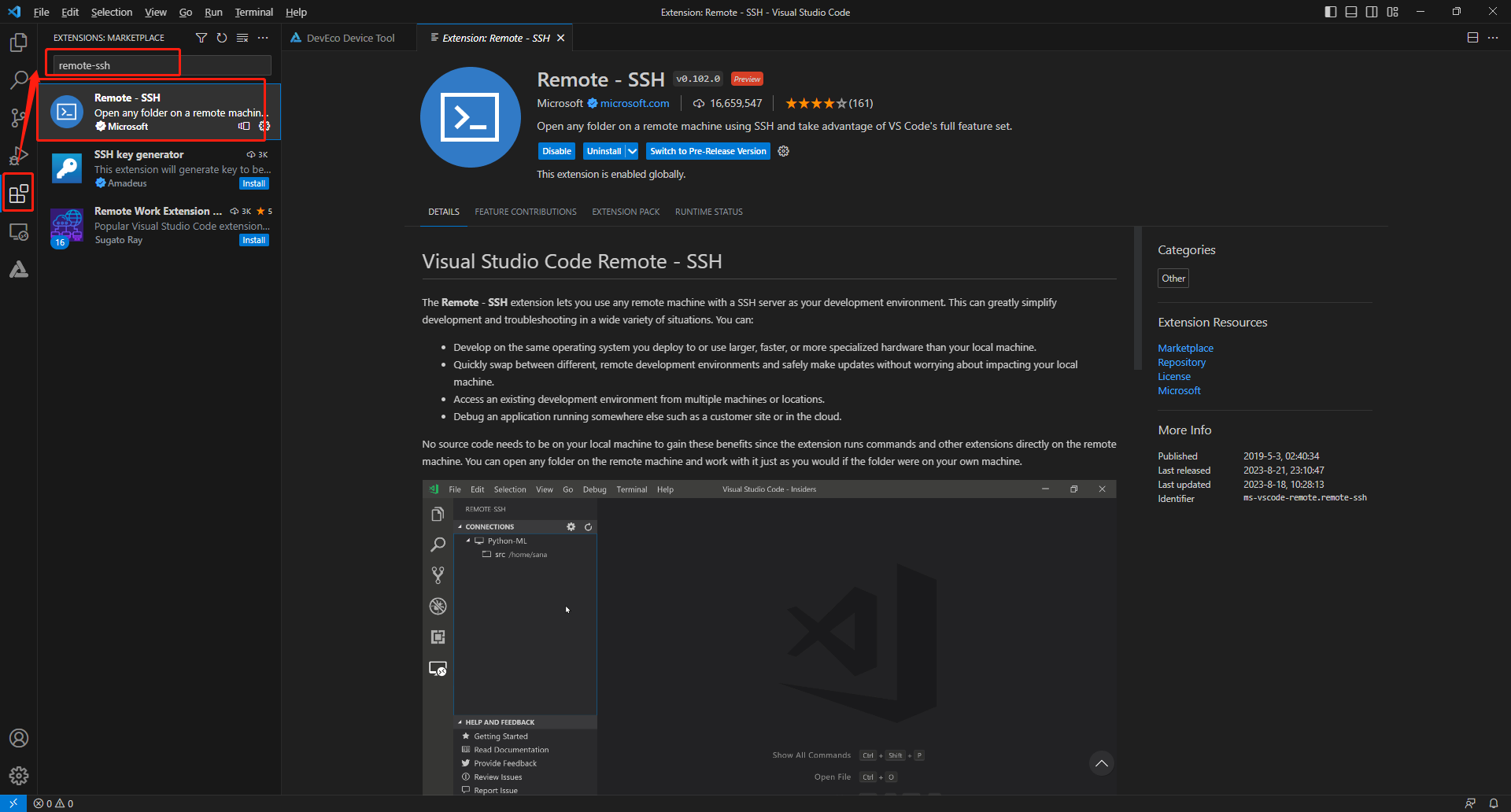Open the Marketplace resource link
Image resolution: width=1511 pixels, height=812 pixels.
(x=1185, y=348)
